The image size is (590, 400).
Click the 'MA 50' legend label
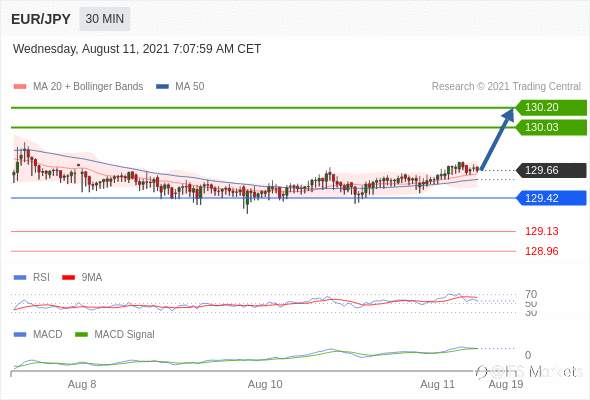coord(190,86)
